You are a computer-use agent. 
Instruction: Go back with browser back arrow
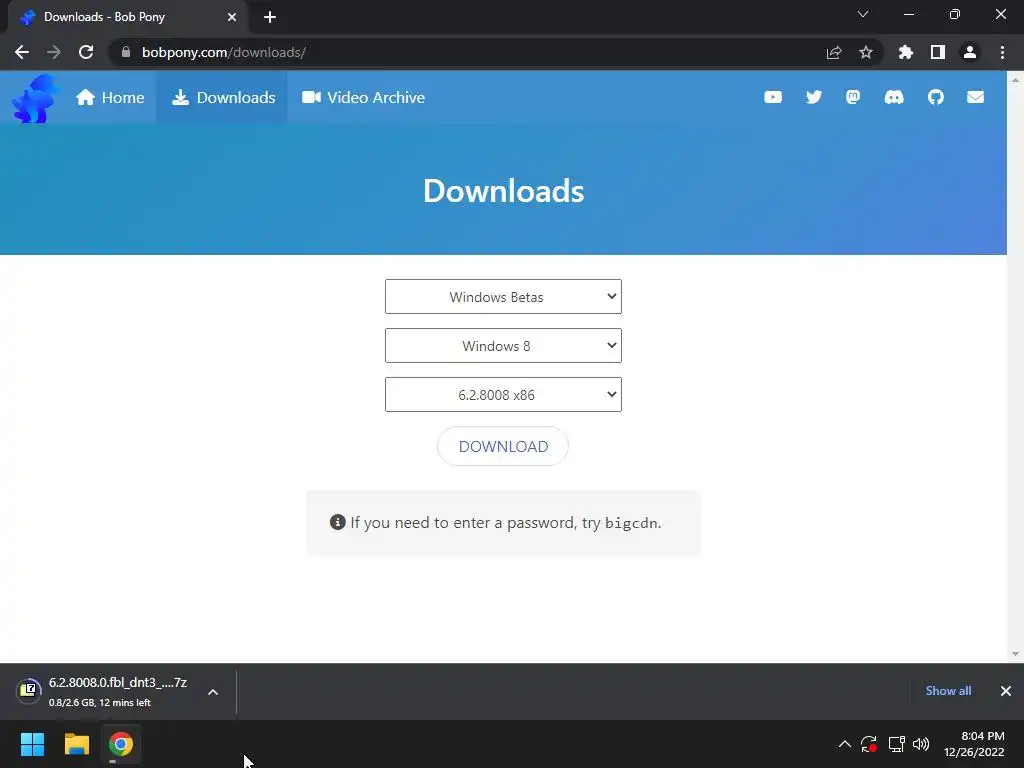click(22, 52)
